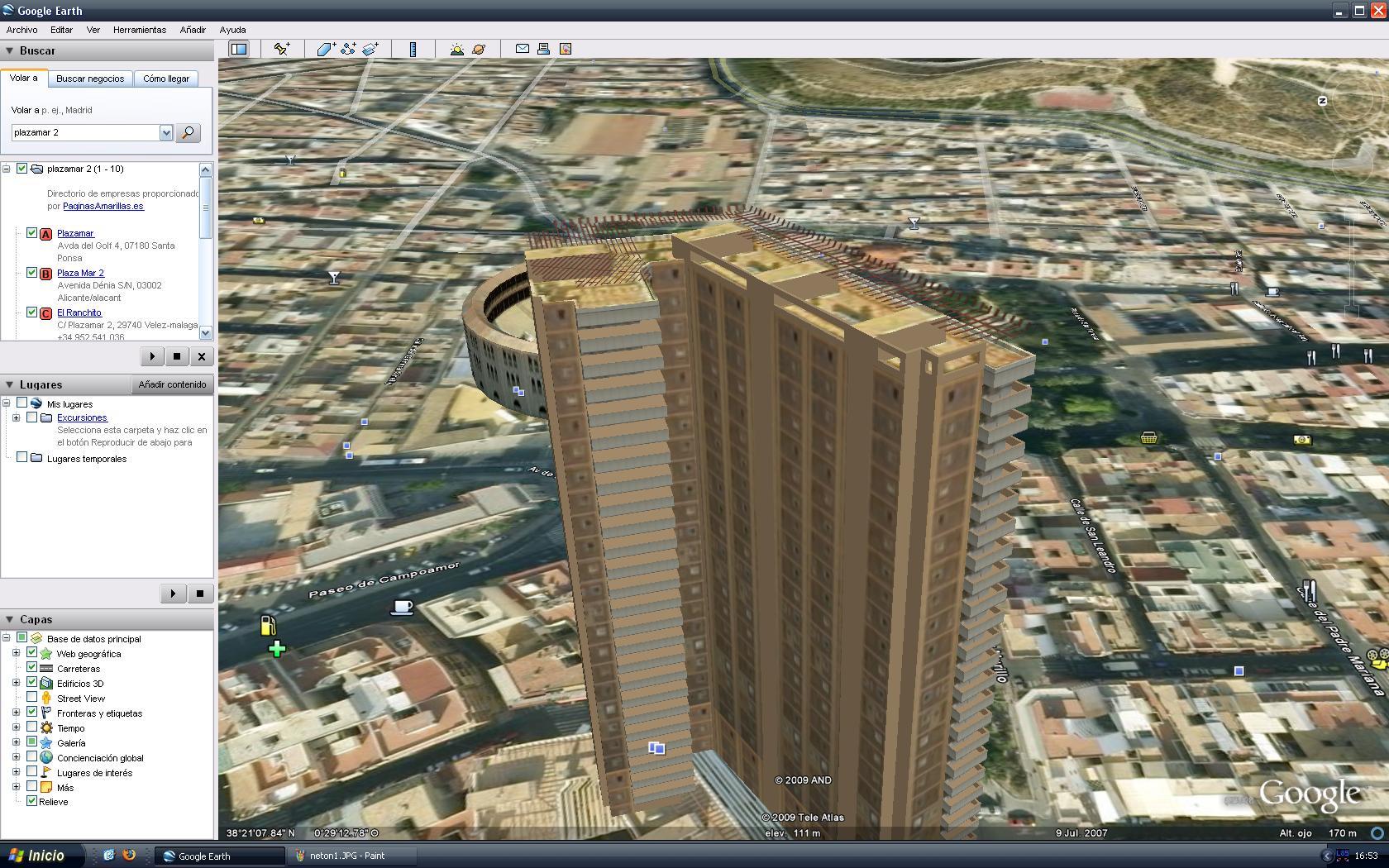
Task: Click the gas station icon on the map
Action: pos(268,626)
